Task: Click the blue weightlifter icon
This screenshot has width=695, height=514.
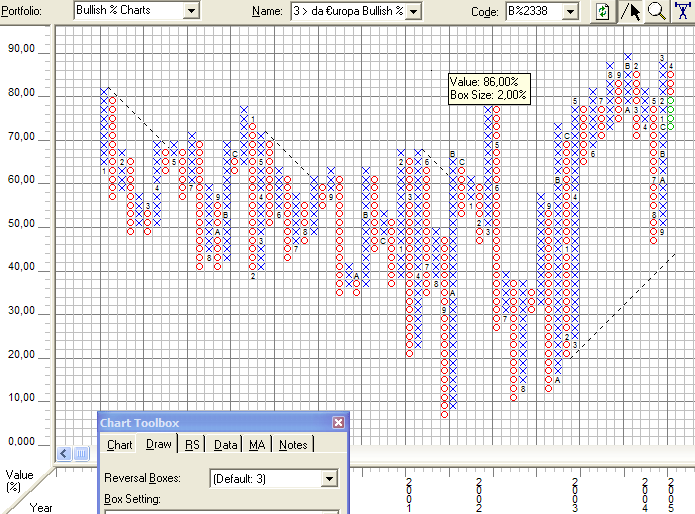Action: tap(683, 11)
